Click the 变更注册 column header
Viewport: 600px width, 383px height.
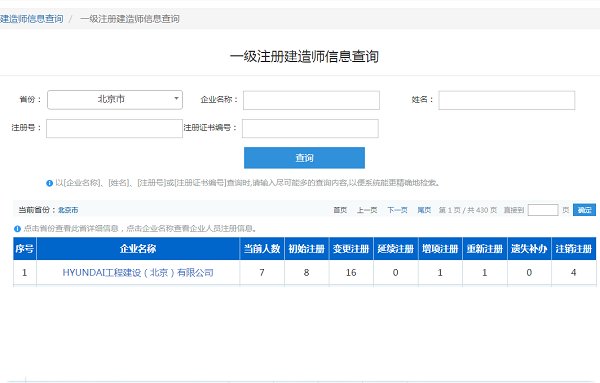click(x=351, y=249)
